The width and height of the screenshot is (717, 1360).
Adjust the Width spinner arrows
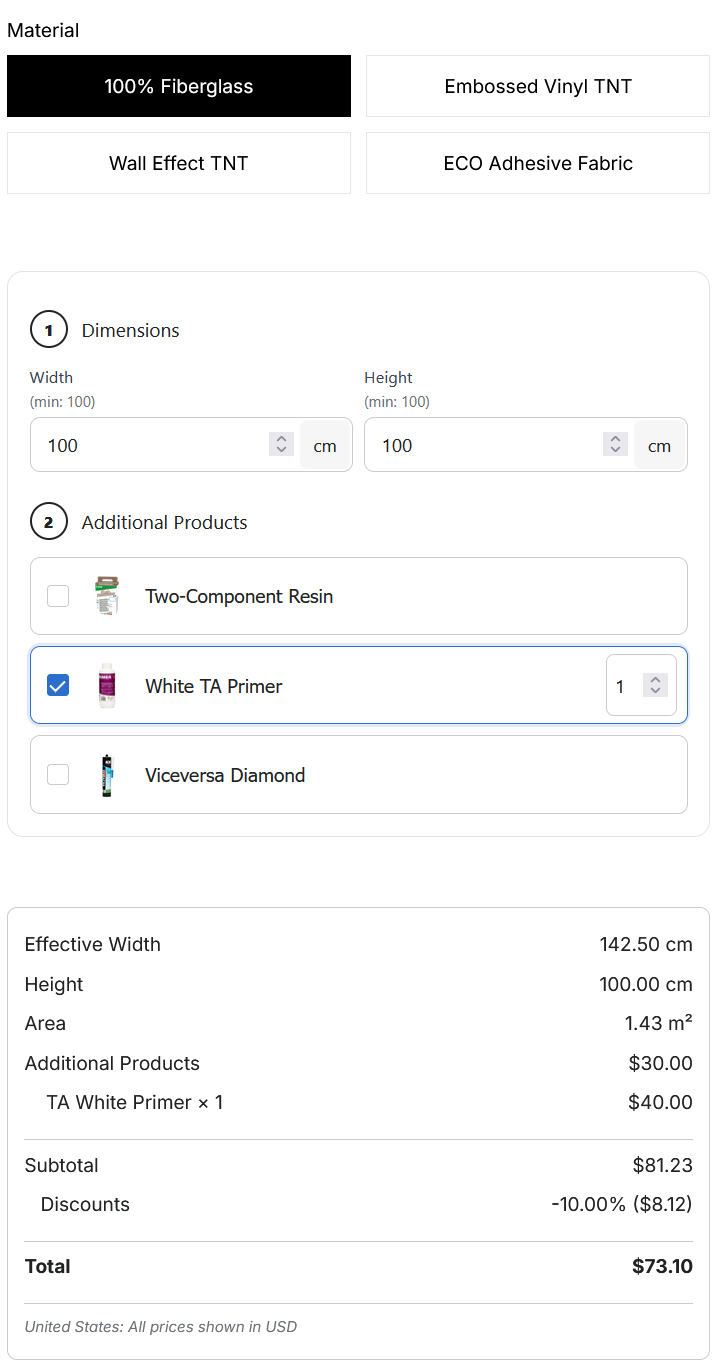(x=281, y=445)
